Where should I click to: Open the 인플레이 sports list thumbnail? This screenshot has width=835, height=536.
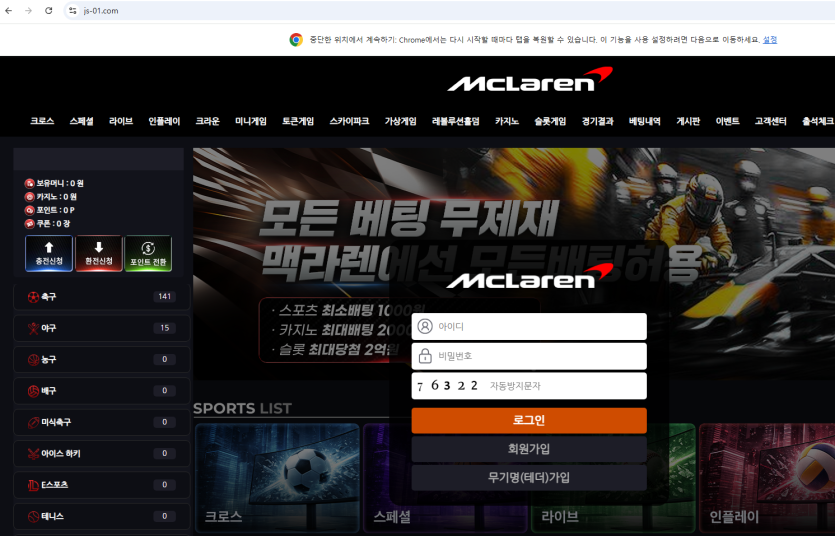(x=767, y=478)
